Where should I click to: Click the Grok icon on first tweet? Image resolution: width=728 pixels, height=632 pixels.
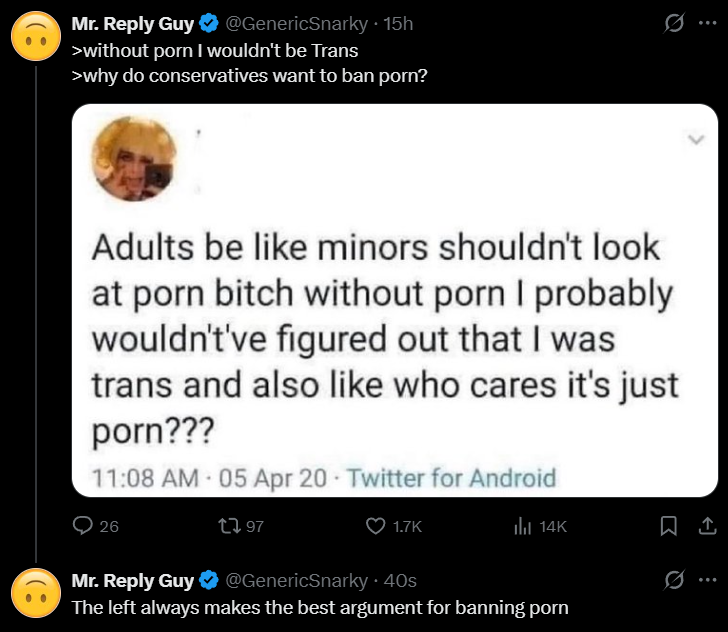click(672, 25)
